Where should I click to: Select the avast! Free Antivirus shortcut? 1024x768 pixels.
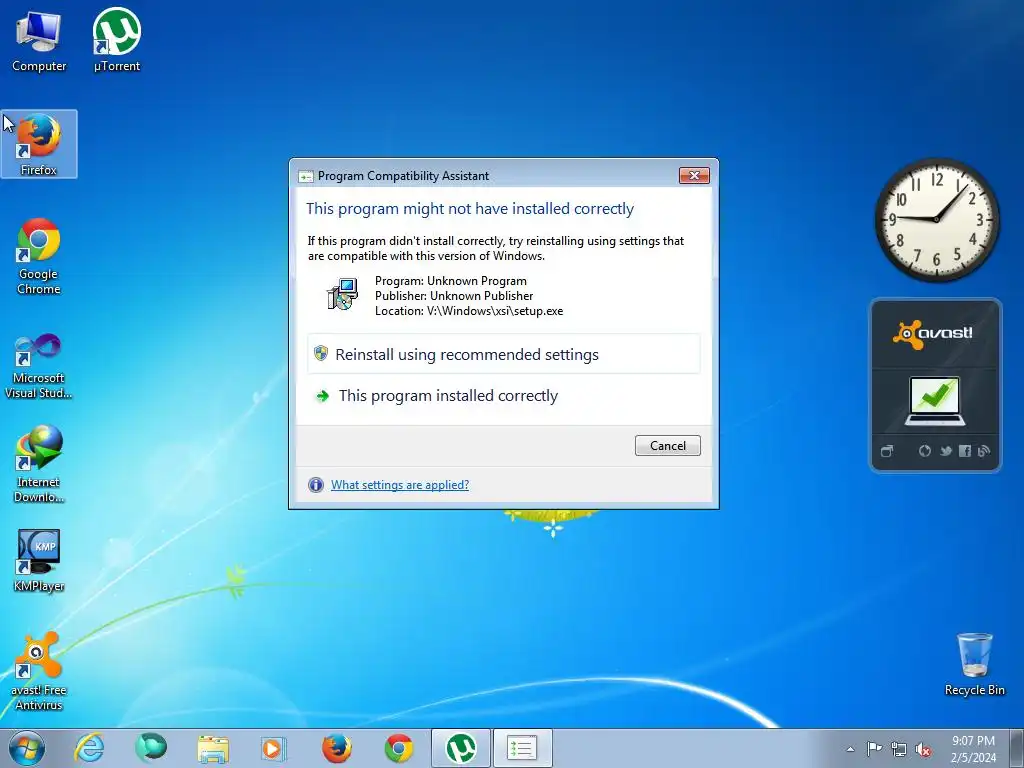(x=39, y=671)
